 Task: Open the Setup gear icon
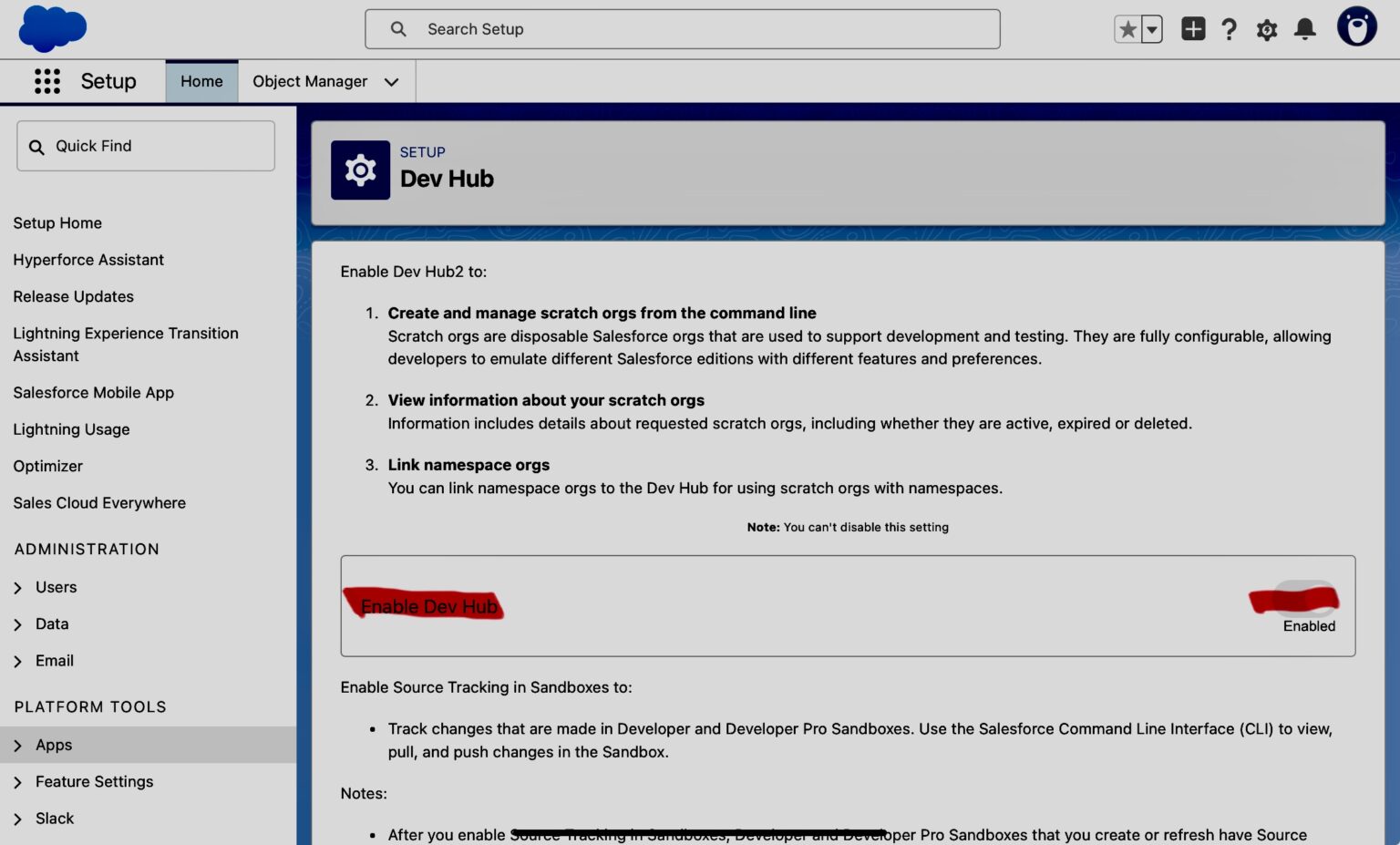[x=1266, y=28]
